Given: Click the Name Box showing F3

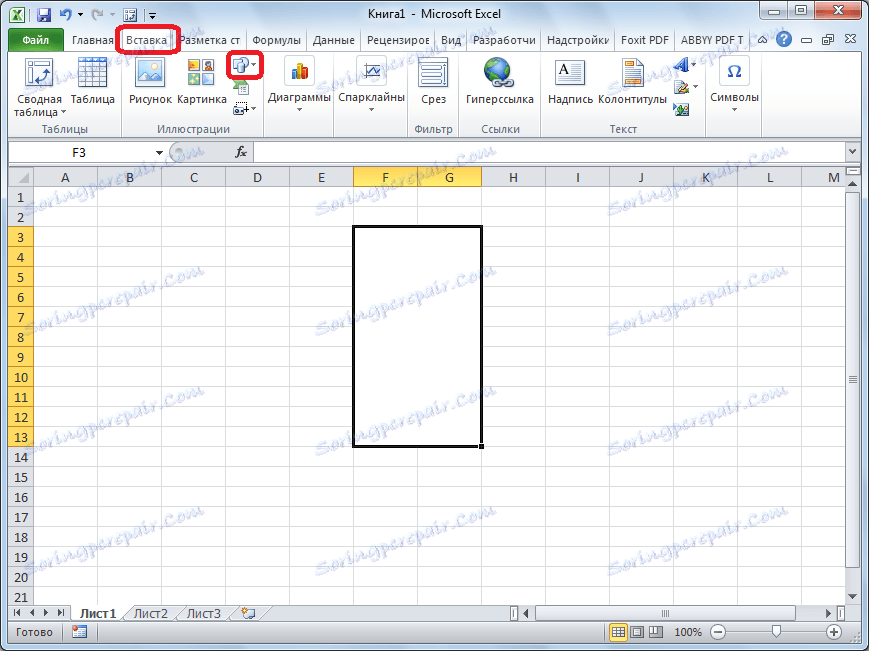Looking at the screenshot, I should (x=80, y=152).
